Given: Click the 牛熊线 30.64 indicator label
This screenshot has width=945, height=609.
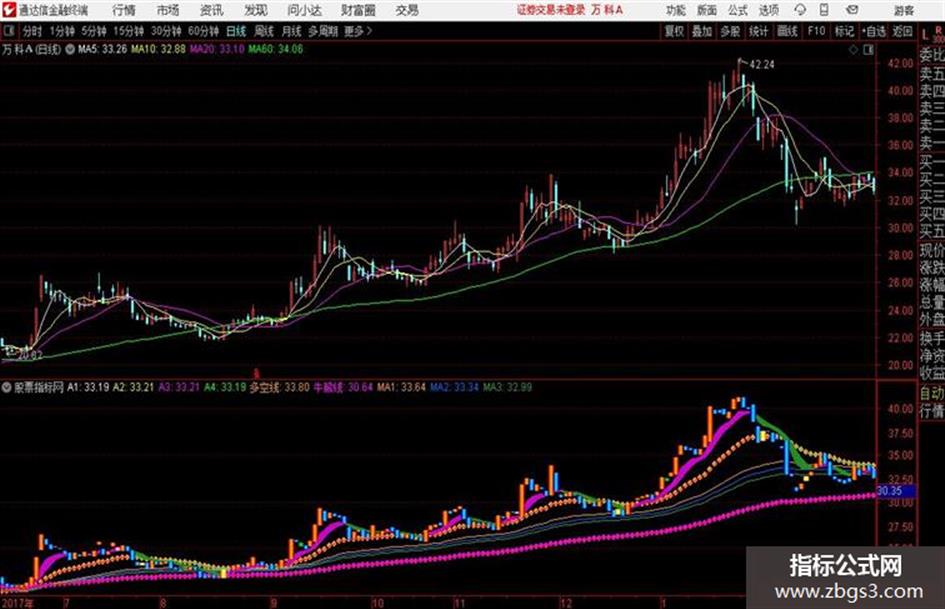Looking at the screenshot, I should [344, 388].
